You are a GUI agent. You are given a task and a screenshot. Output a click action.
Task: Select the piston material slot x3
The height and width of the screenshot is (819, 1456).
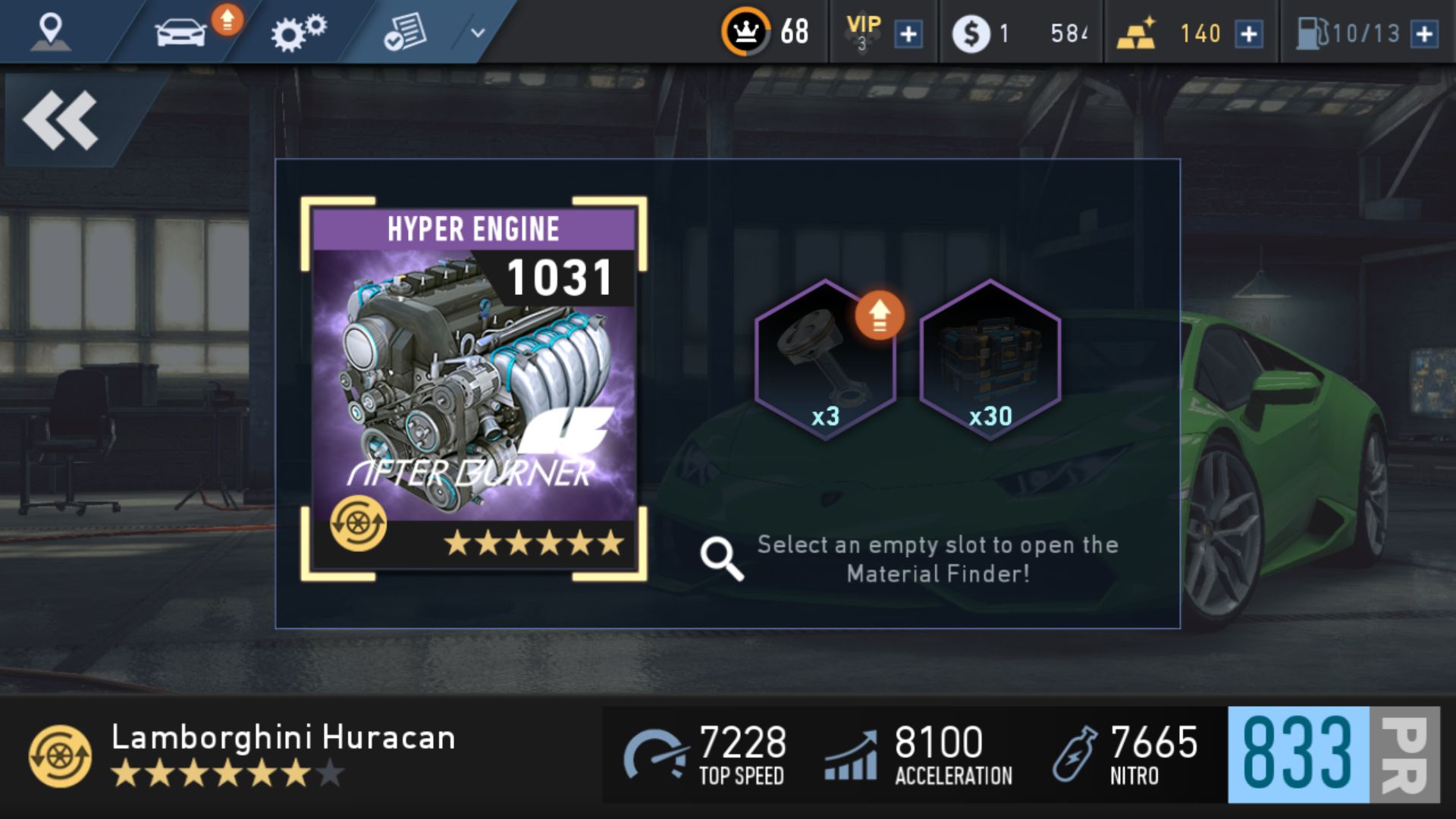click(826, 359)
